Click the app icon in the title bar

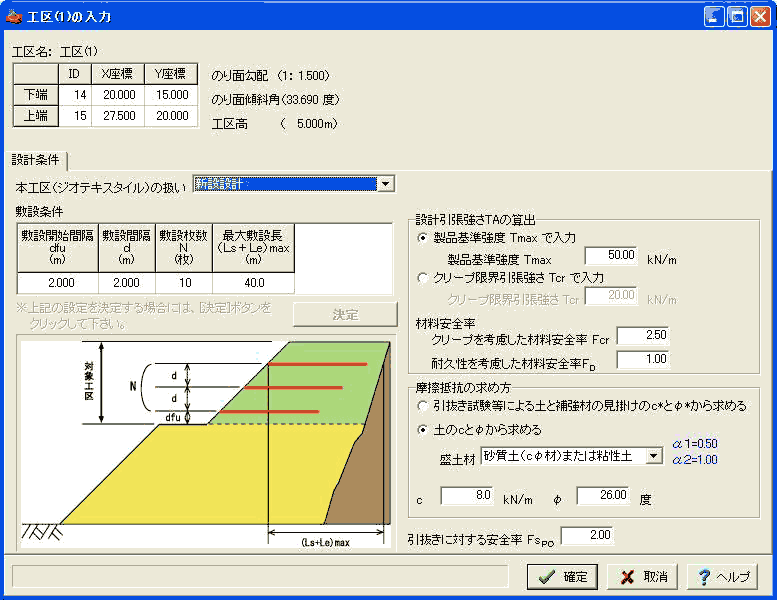[x=15, y=16]
